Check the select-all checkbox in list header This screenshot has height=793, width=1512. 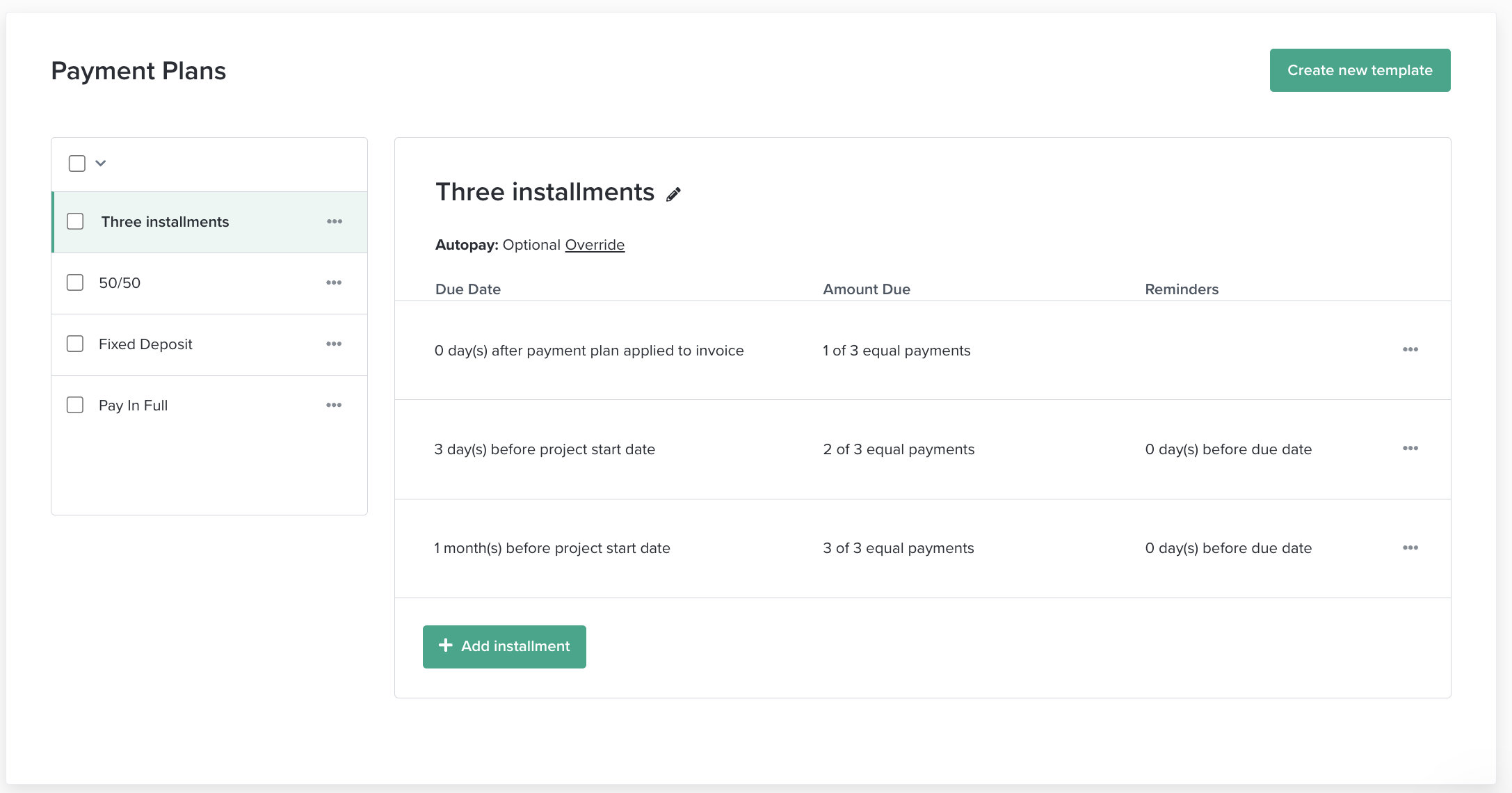coord(77,163)
